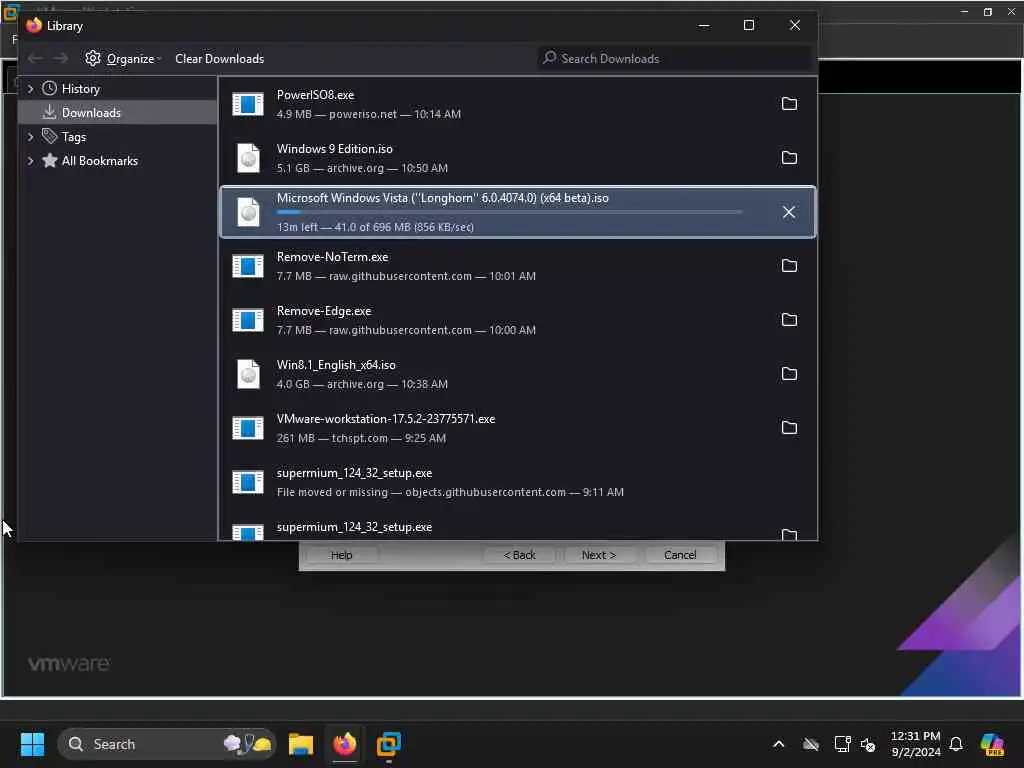Open the notifications bell
Viewport: 1024px width, 768px height.
point(956,744)
